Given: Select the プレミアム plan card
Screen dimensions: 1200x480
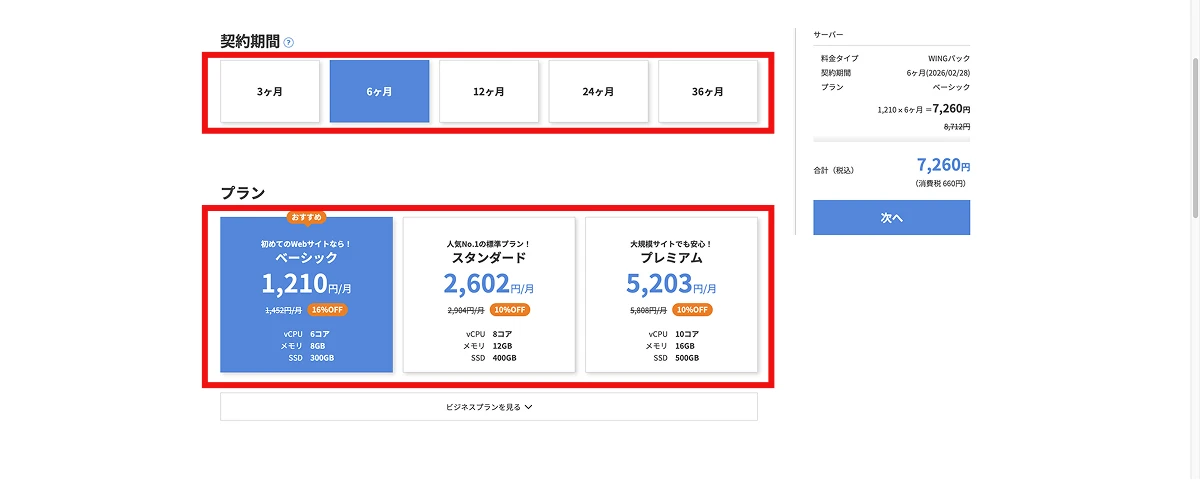Looking at the screenshot, I should click(672, 295).
